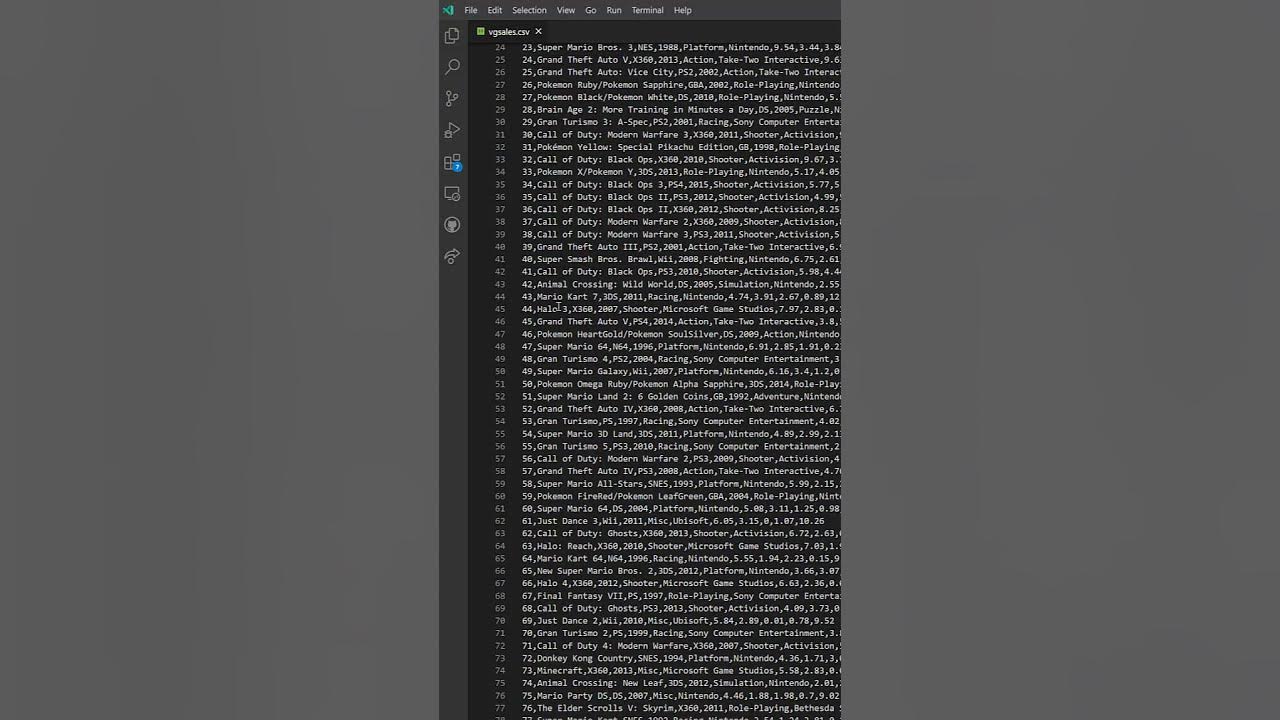Close the vgsales.csv tab
The height and width of the screenshot is (720, 1280).
point(538,32)
